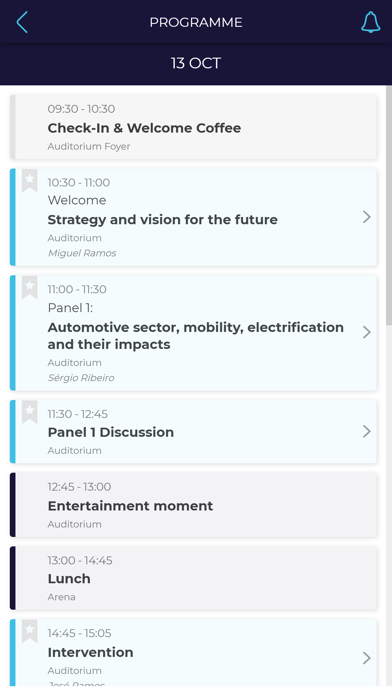Screen dimensions: 392x696
Task: Click the vertical scrollbar thumb
Action: click(x=389, y=205)
